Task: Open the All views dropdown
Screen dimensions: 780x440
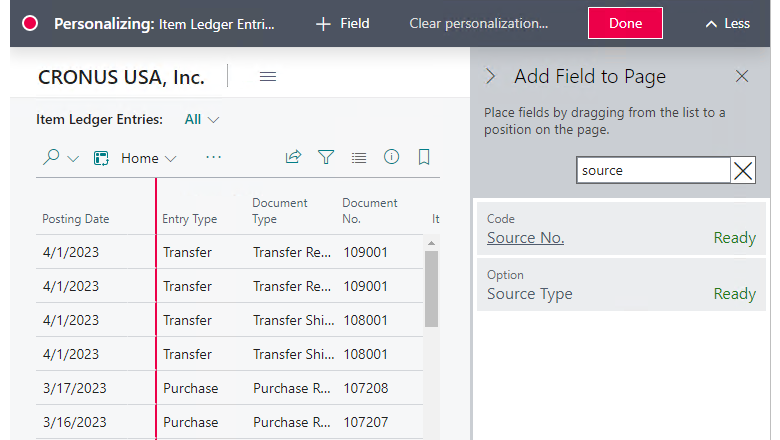Action: [x=201, y=119]
